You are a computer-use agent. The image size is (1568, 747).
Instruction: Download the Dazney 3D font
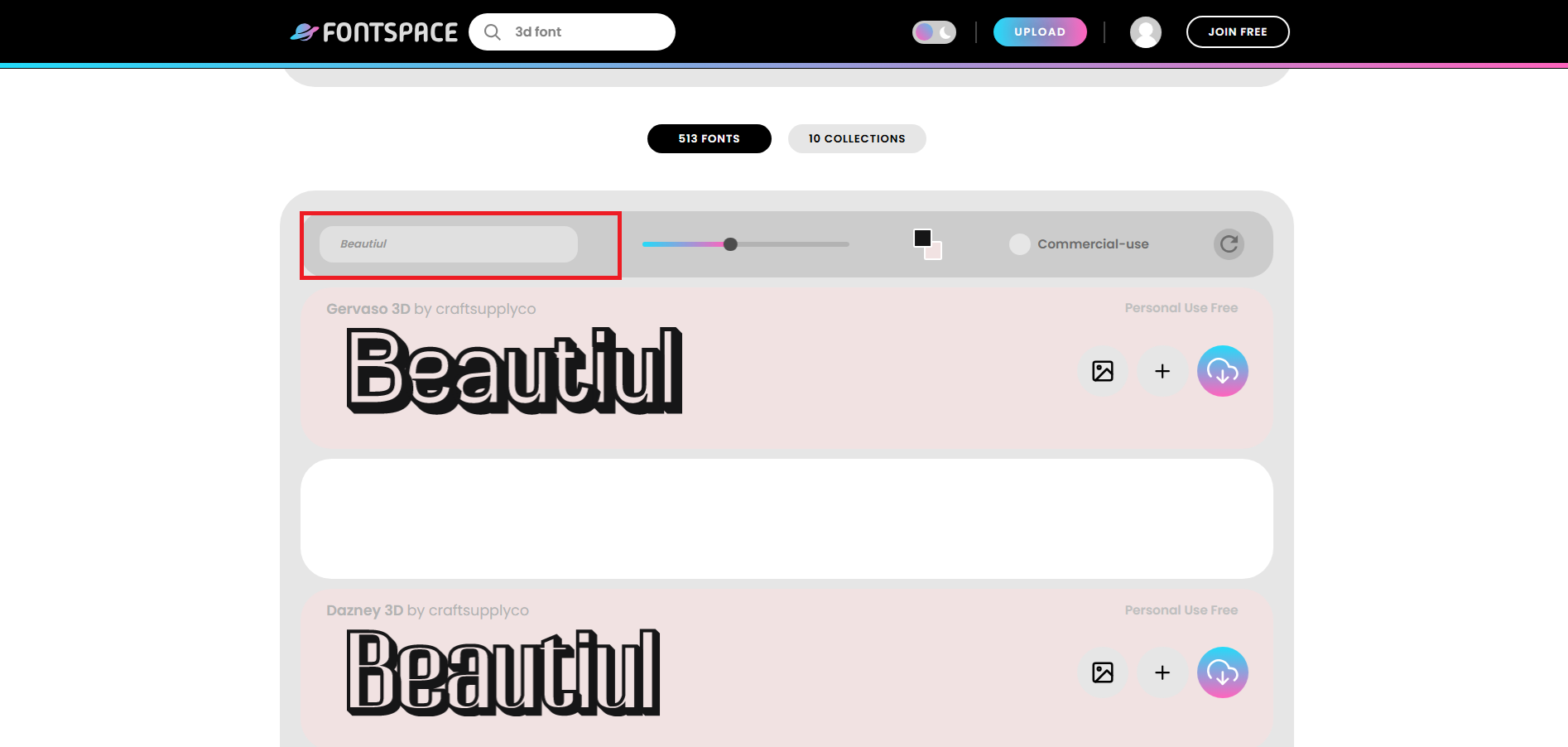pos(1222,672)
